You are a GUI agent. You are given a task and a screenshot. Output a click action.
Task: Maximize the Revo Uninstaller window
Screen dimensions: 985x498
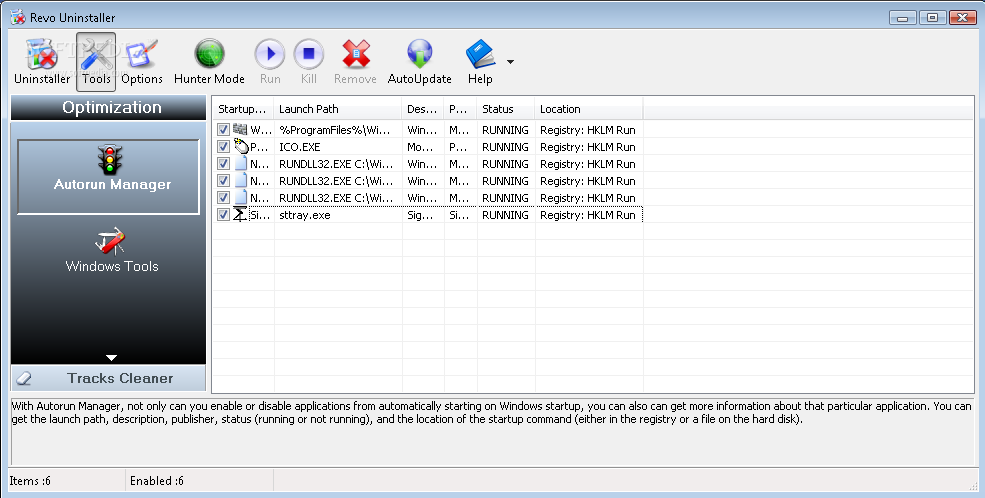[x=932, y=18]
